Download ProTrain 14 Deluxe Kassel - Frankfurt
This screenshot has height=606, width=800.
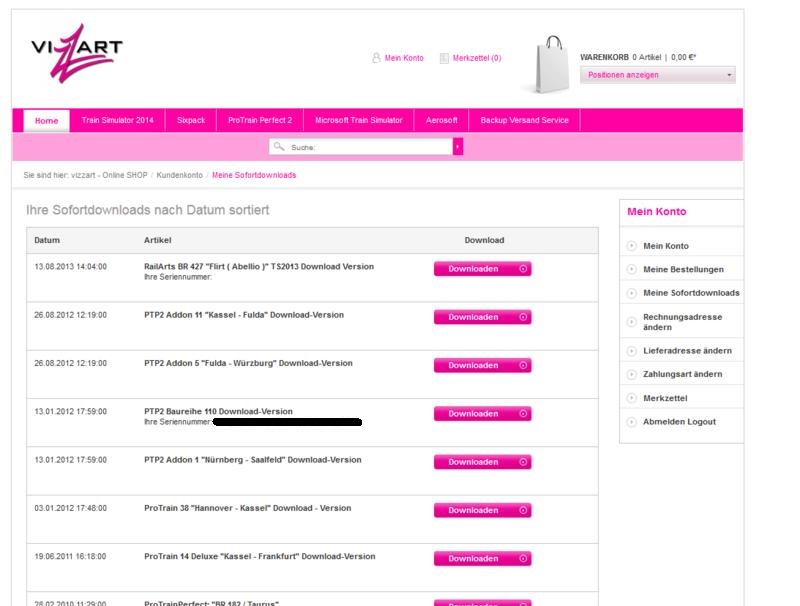coord(483,559)
